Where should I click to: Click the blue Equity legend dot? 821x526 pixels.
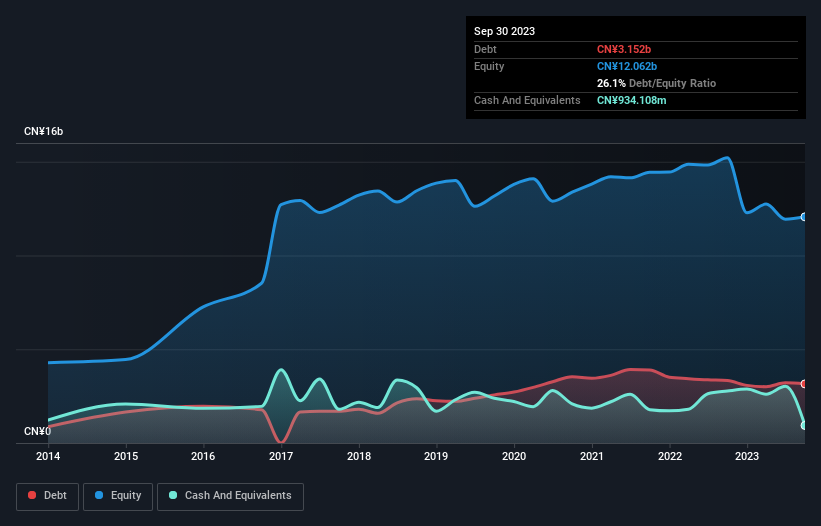coord(99,495)
